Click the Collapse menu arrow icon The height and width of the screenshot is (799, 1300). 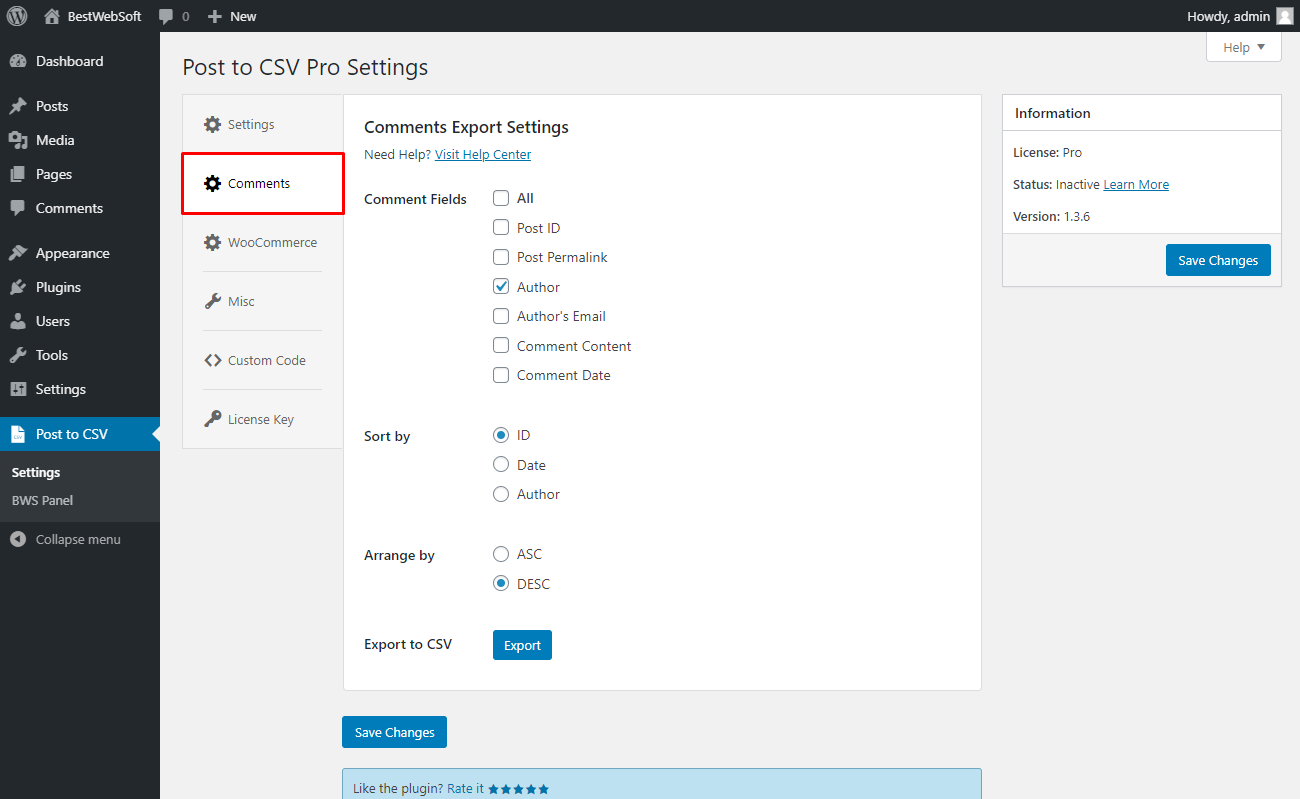18,539
